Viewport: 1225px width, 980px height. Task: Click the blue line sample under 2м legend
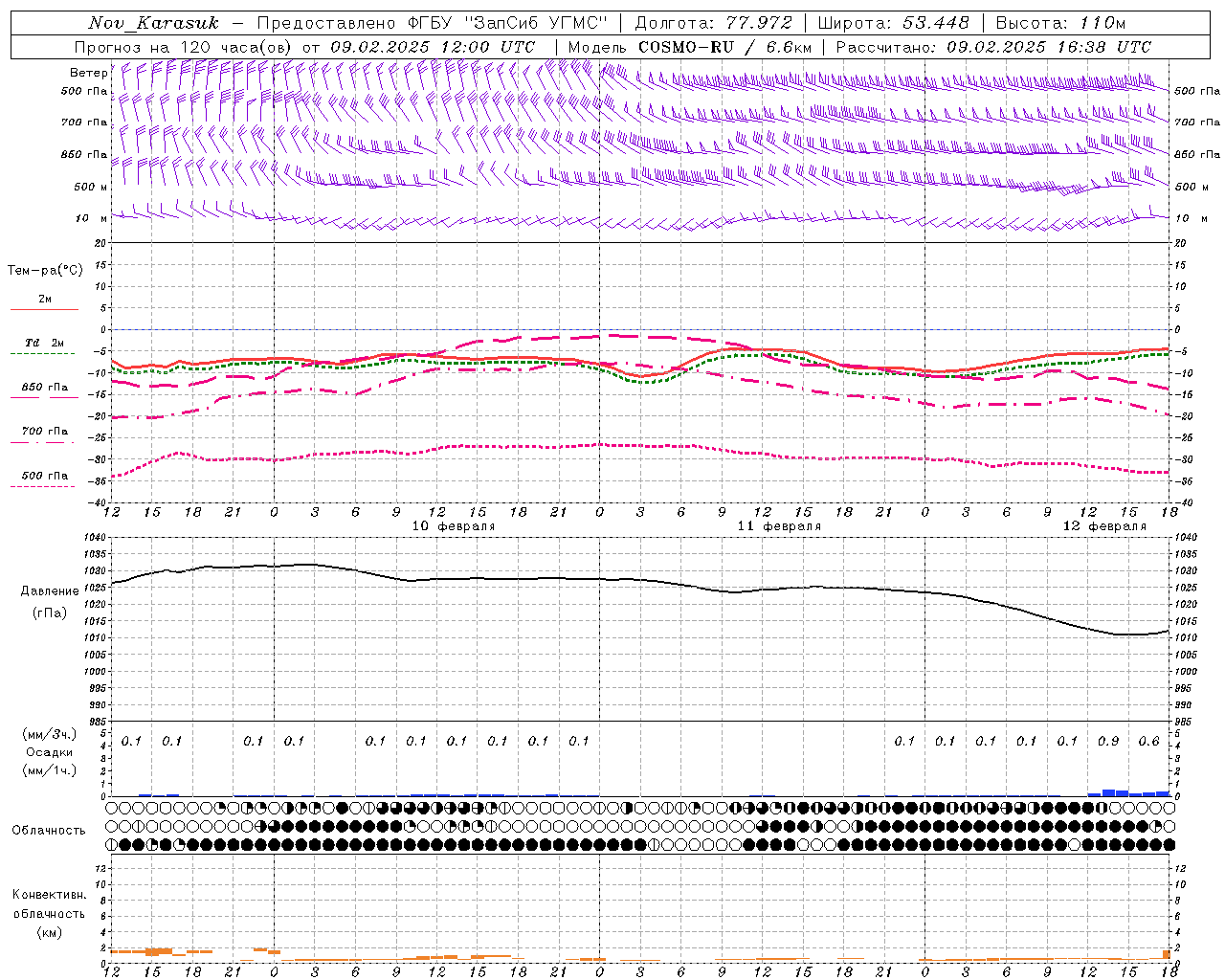(x=44, y=309)
